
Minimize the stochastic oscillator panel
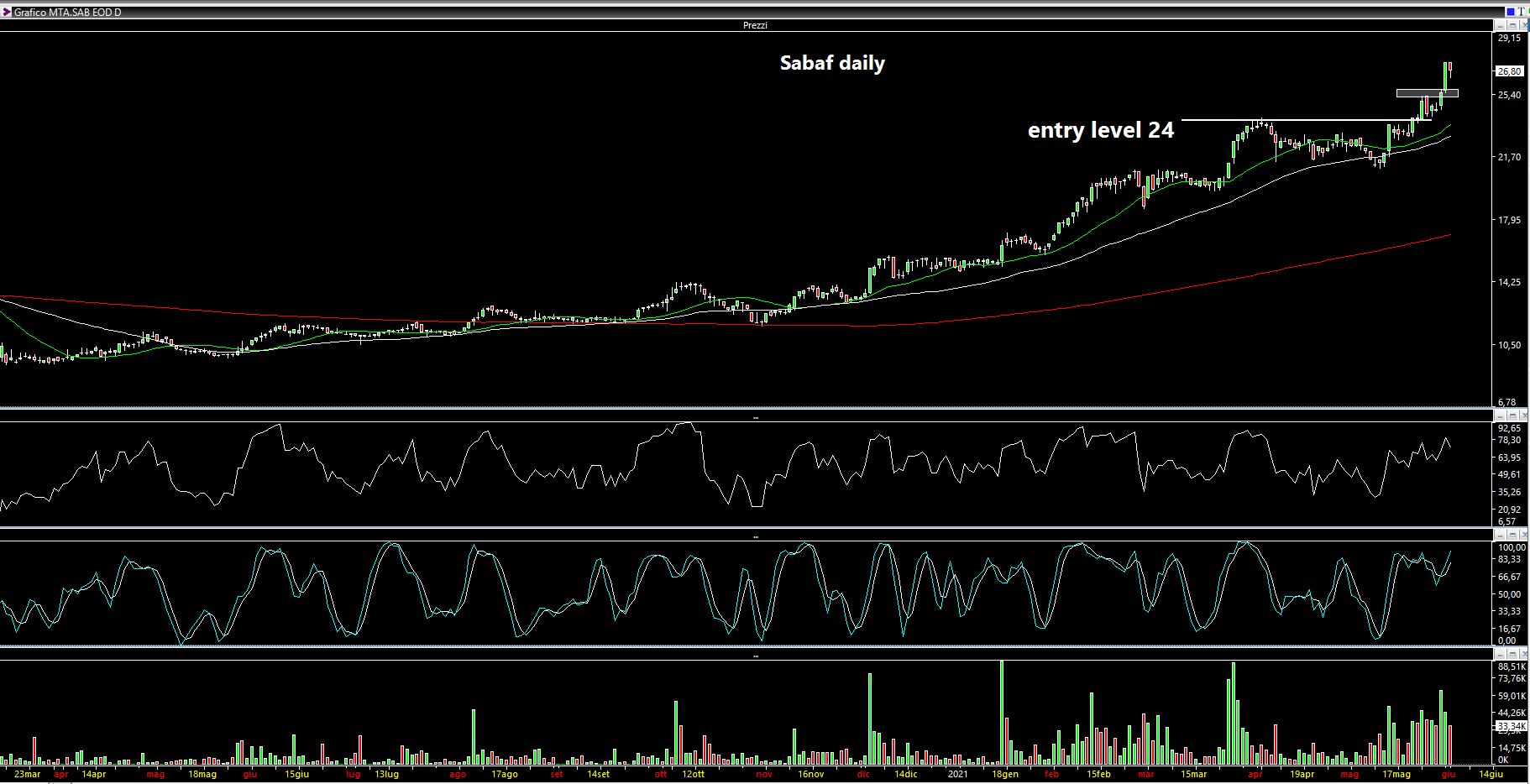[1500, 535]
